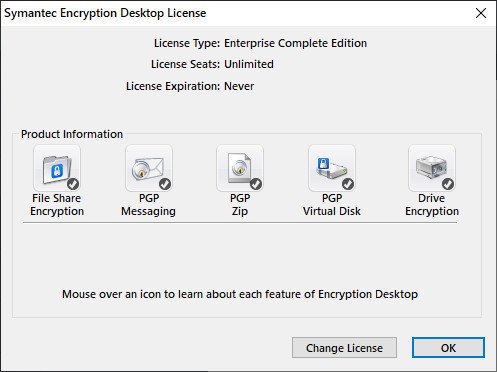Image resolution: width=497 pixels, height=372 pixels.
Task: Click the 'File Share Encryption' label text
Action: (57, 205)
